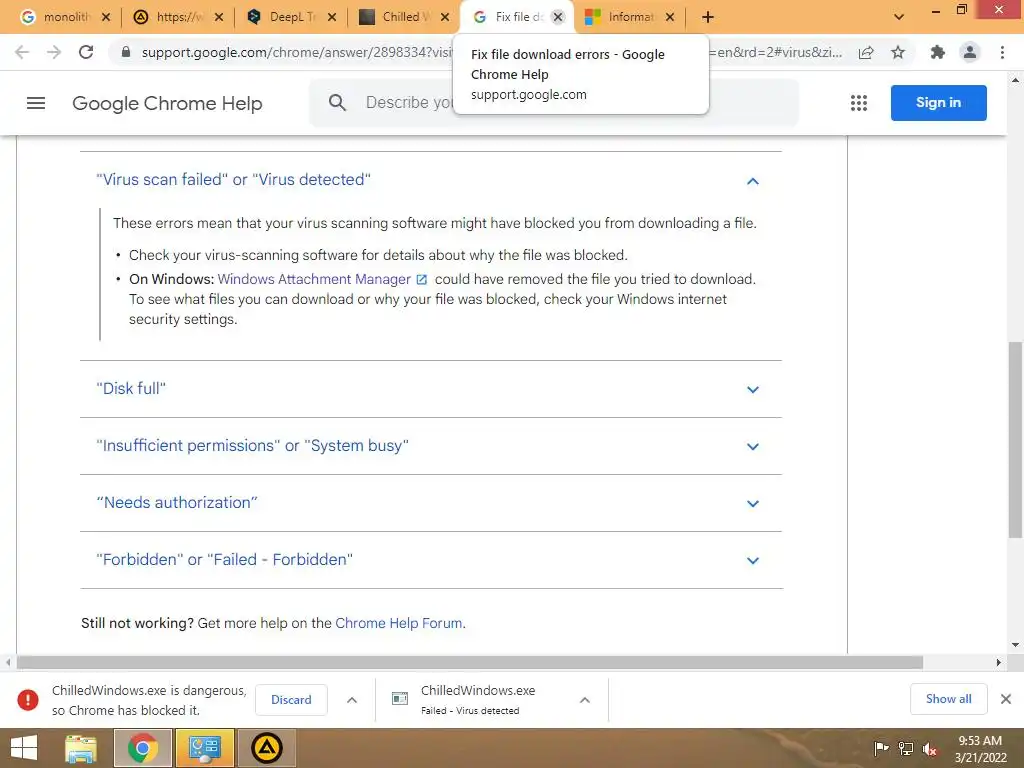The width and height of the screenshot is (1024, 768).
Task: Click the Action Center flag tray icon
Action: coord(881,748)
